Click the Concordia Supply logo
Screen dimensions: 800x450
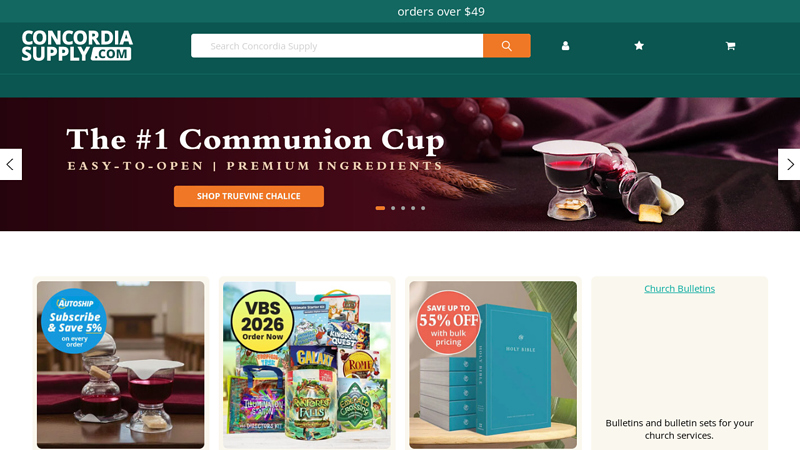pos(77,45)
